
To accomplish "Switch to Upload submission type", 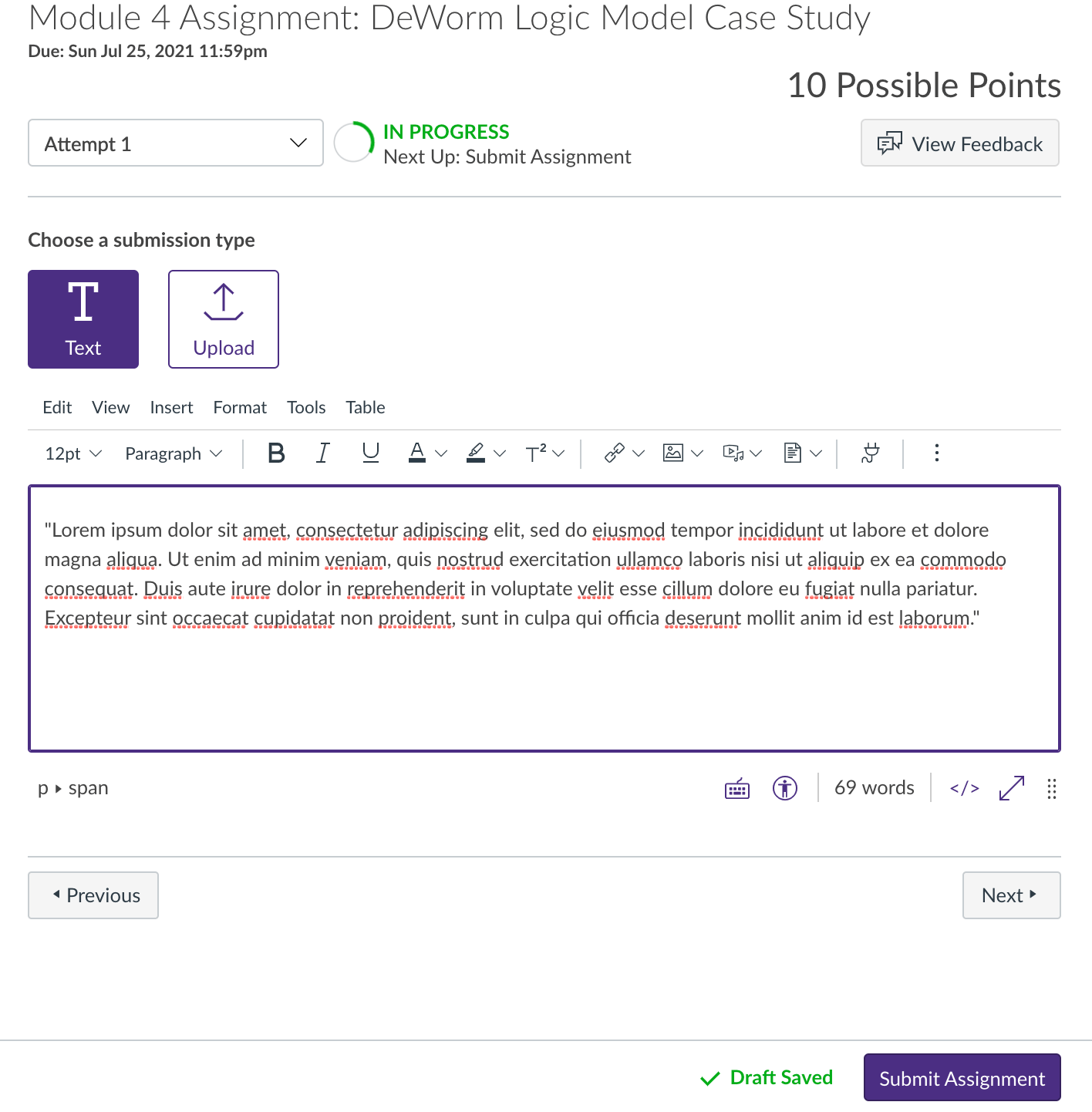I will (223, 318).
